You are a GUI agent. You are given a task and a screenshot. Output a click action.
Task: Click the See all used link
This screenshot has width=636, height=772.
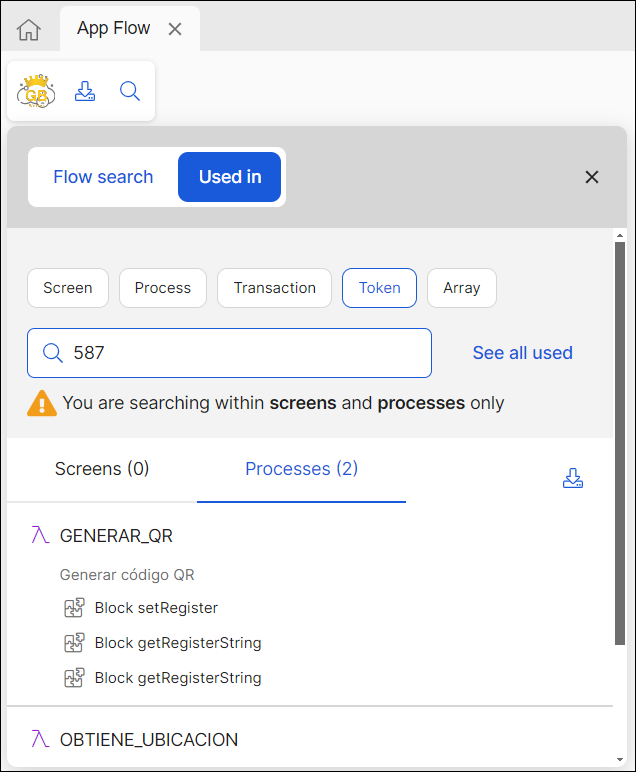click(x=523, y=353)
